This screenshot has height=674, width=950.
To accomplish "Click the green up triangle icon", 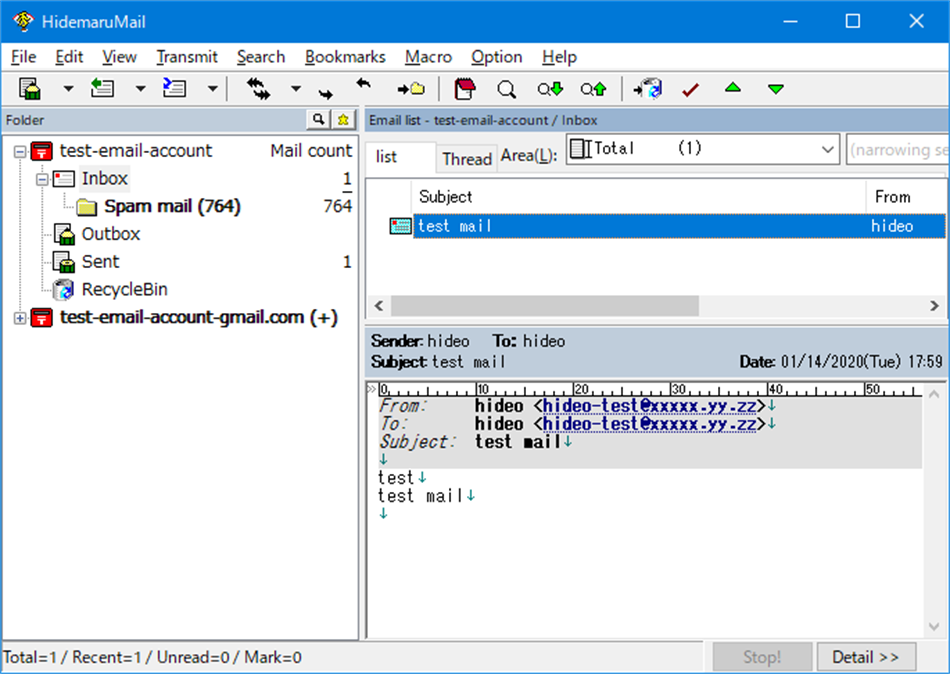I will click(x=733, y=88).
